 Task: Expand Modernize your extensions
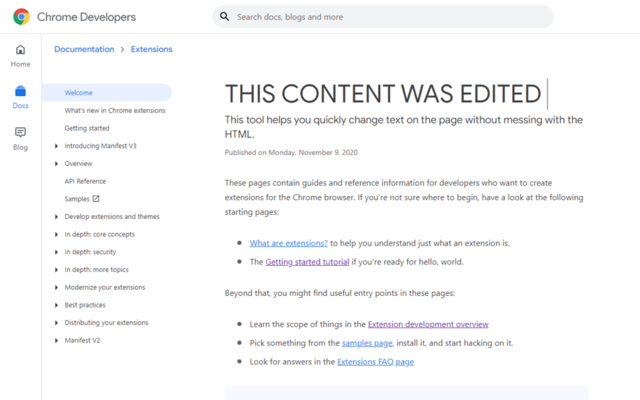click(x=56, y=287)
